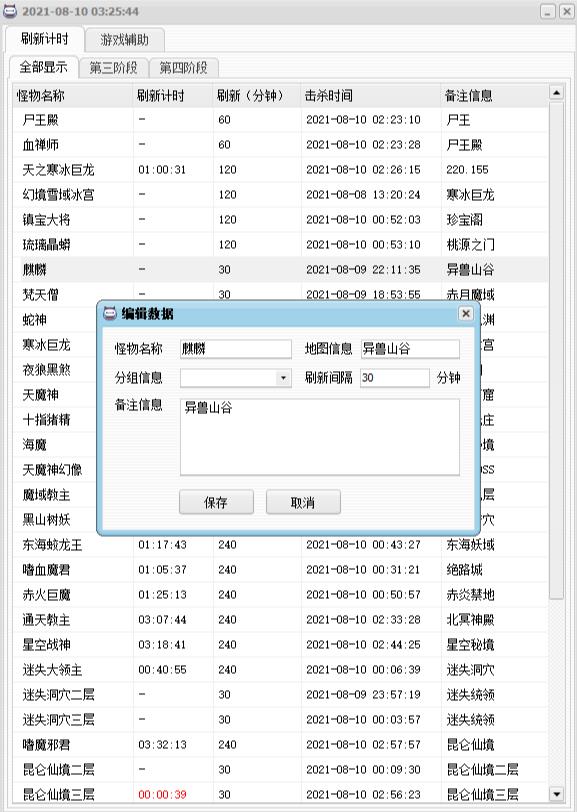
Task: Open the 第三阶段 tab
Action: (x=113, y=68)
